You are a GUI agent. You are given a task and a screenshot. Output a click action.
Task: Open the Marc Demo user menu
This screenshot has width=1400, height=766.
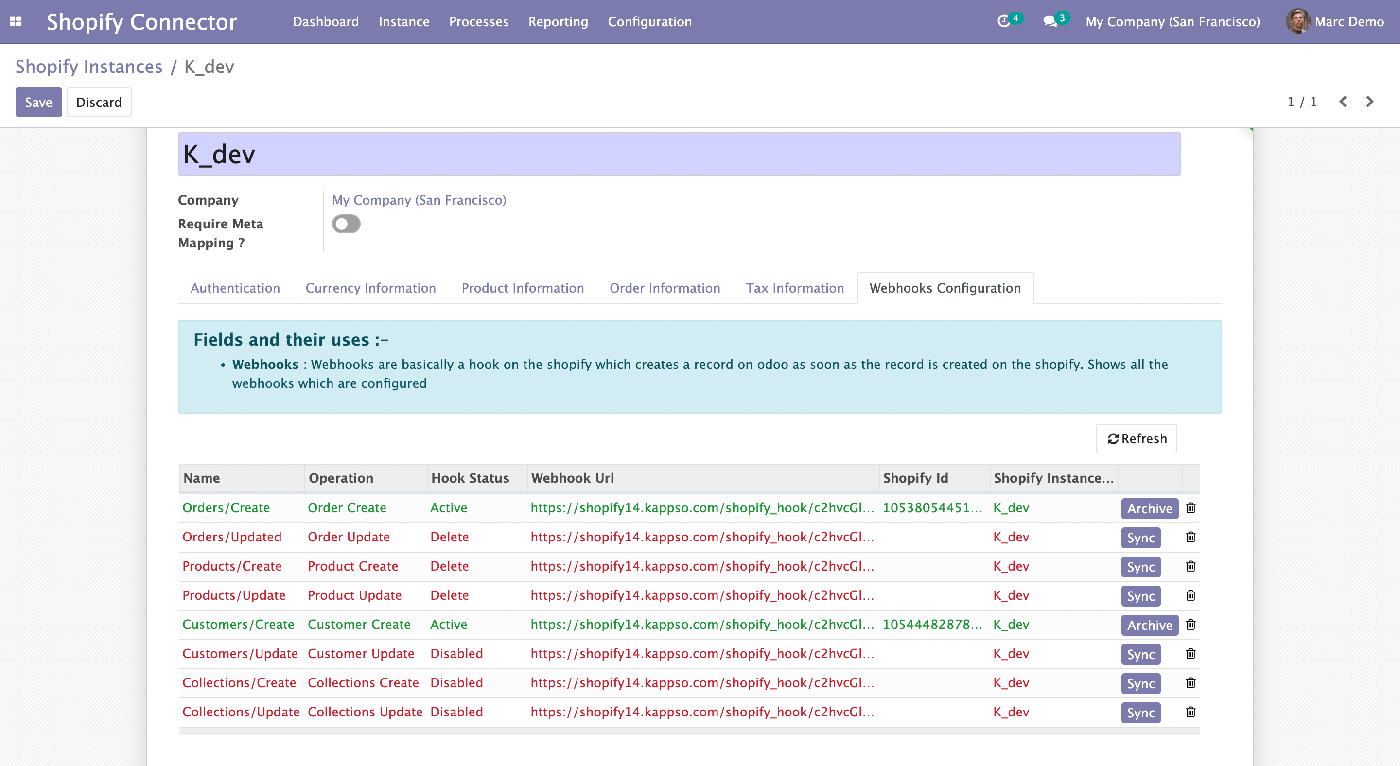(x=1335, y=22)
